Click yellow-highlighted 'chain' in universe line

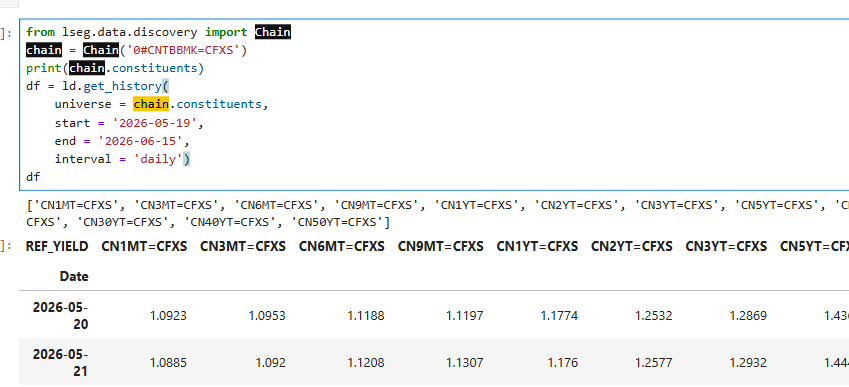click(x=151, y=104)
